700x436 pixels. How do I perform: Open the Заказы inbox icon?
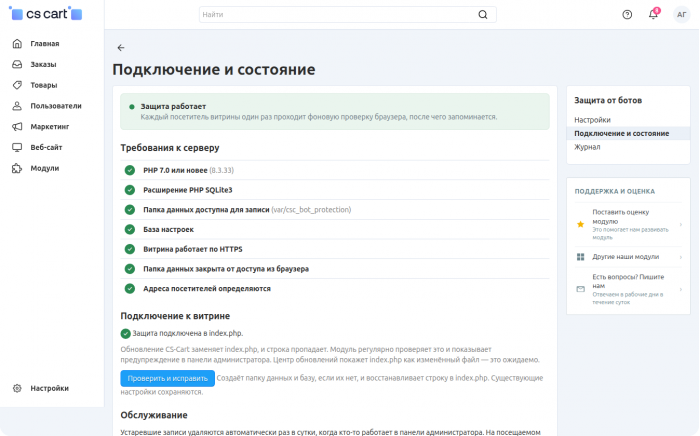17,64
